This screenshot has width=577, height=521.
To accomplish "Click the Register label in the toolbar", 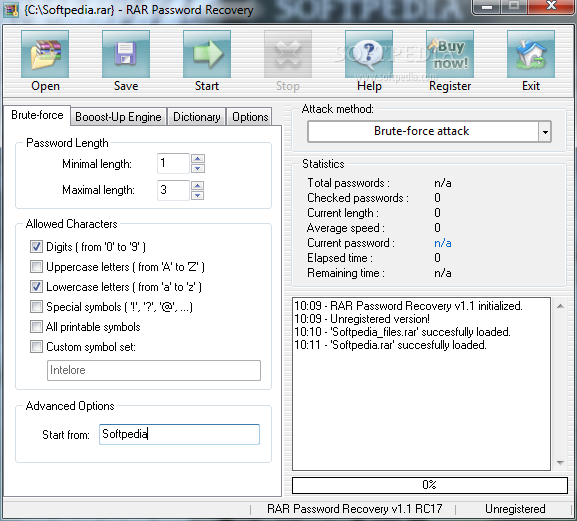I will [450, 86].
